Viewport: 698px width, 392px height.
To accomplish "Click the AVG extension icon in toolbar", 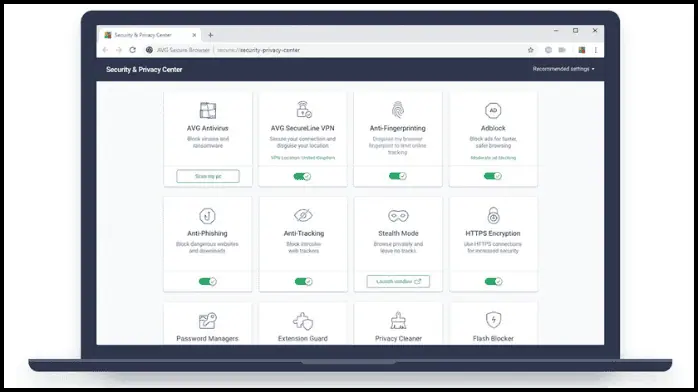I will pos(581,50).
